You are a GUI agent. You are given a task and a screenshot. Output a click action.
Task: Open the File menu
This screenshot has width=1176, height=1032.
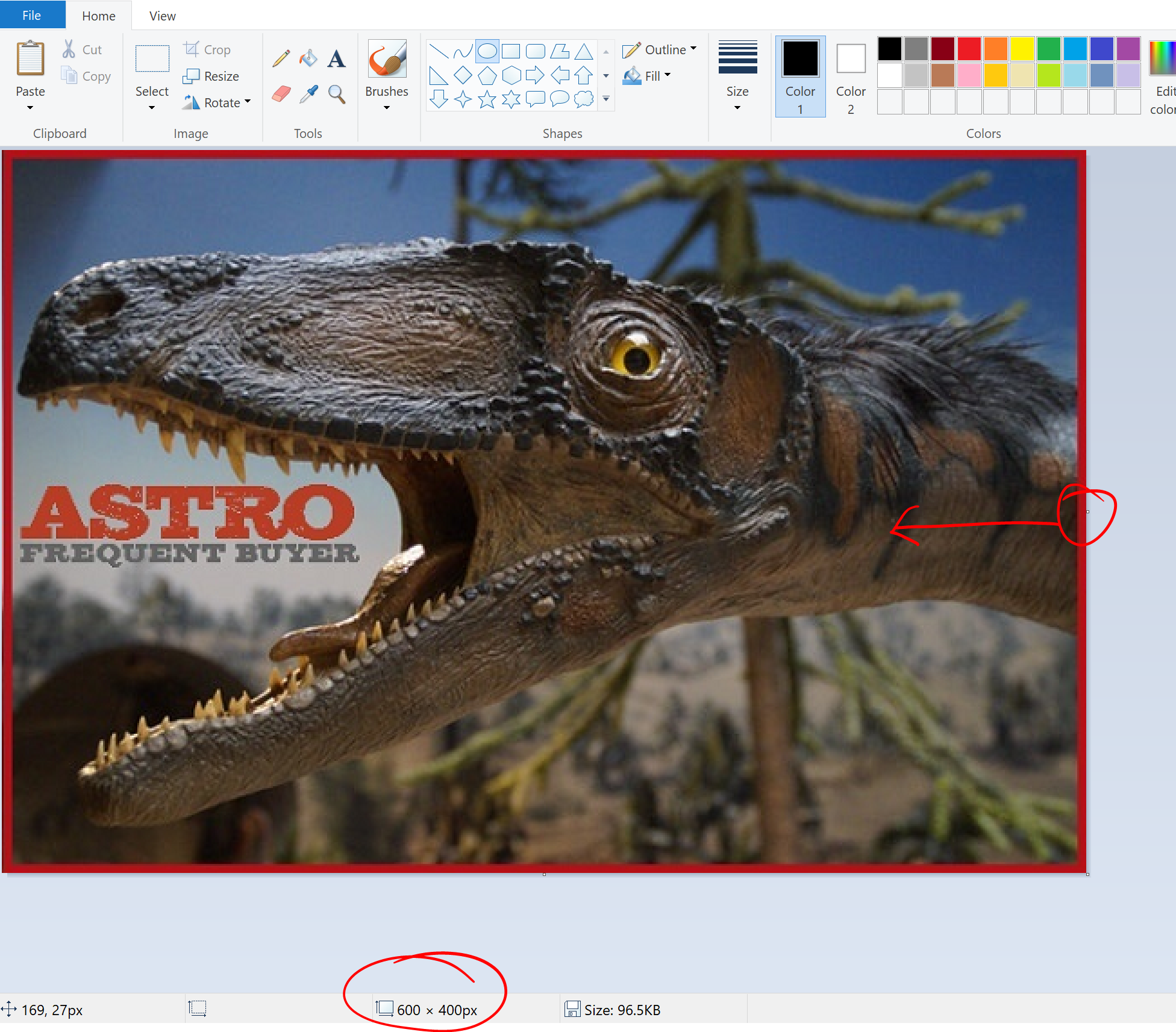point(32,16)
